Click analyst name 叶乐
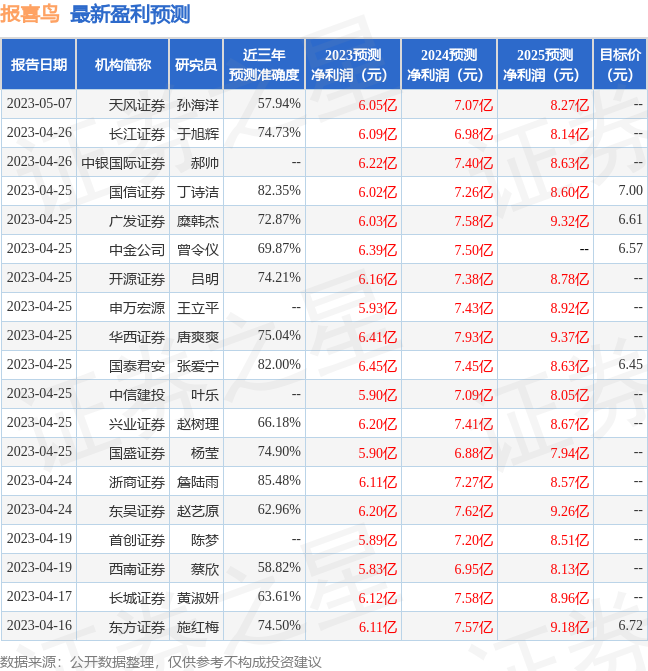Screen dimensions: 648x671 (205, 395)
